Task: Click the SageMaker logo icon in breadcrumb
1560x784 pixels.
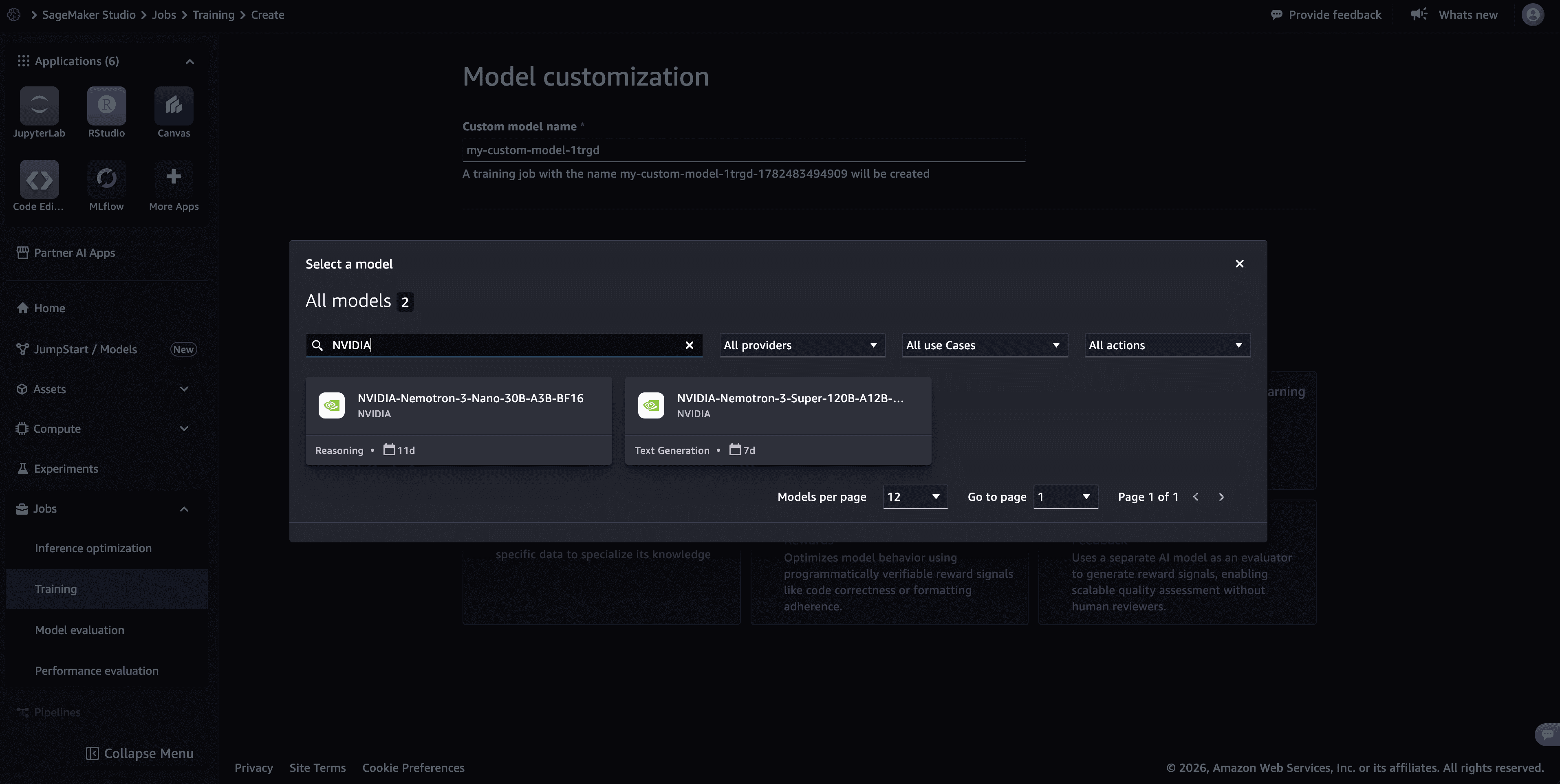Action: pos(14,15)
